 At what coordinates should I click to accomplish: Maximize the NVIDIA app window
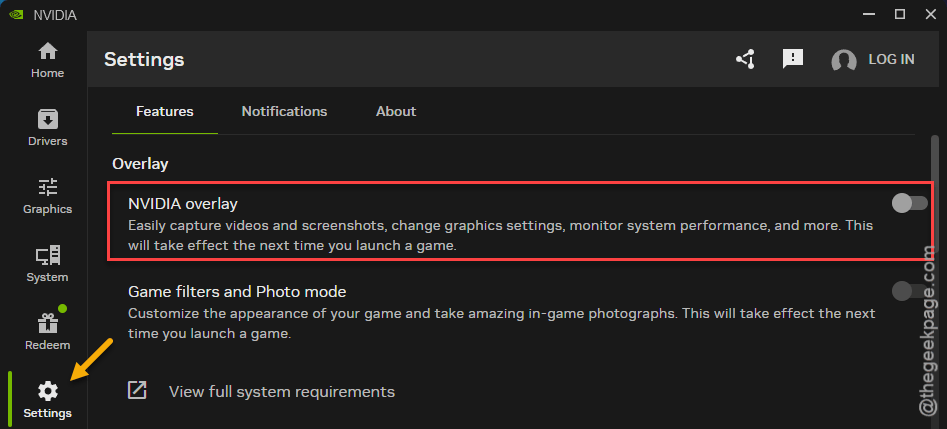click(900, 14)
